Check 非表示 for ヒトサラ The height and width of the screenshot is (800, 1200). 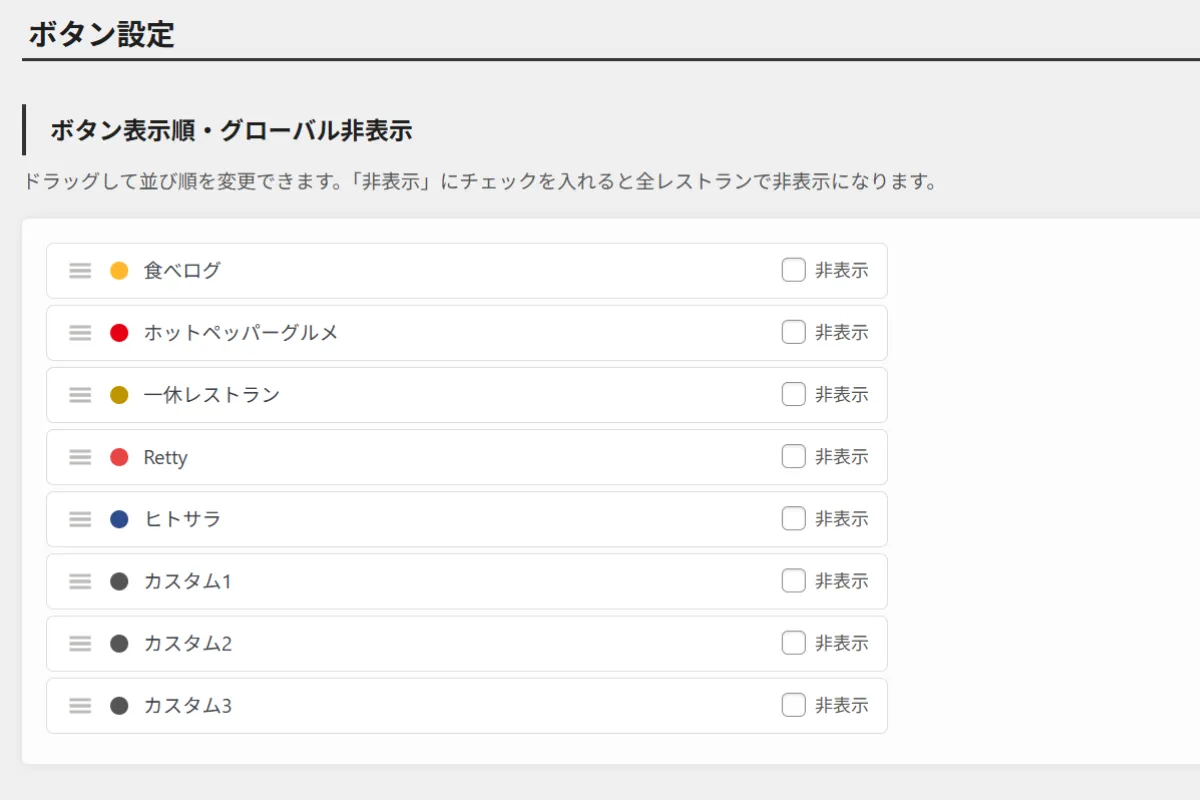(x=793, y=518)
